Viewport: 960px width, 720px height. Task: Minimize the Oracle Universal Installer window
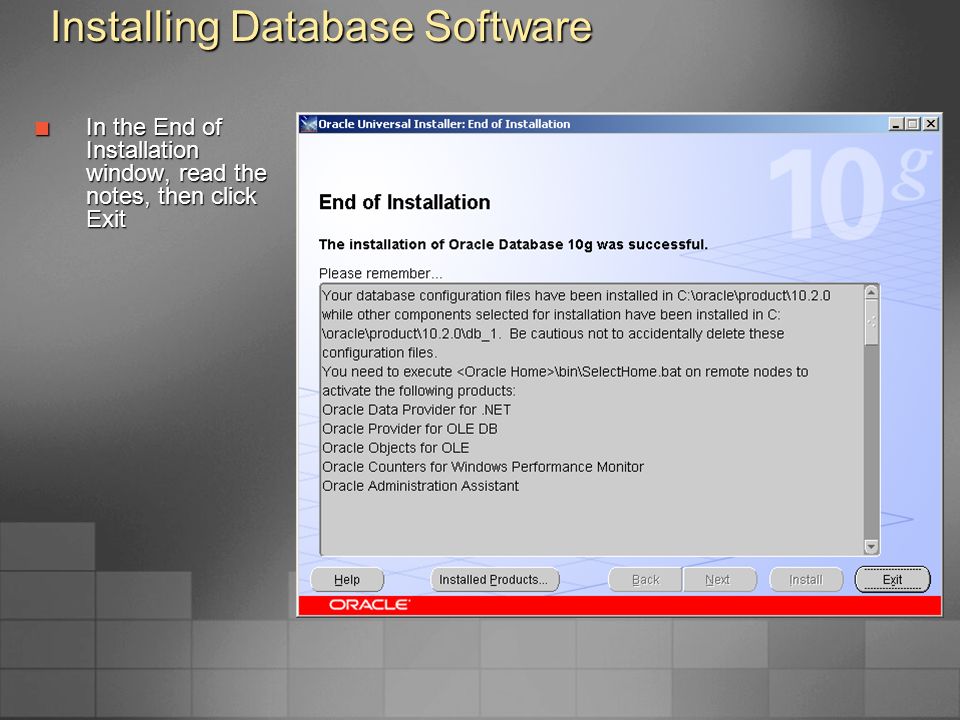tap(896, 124)
